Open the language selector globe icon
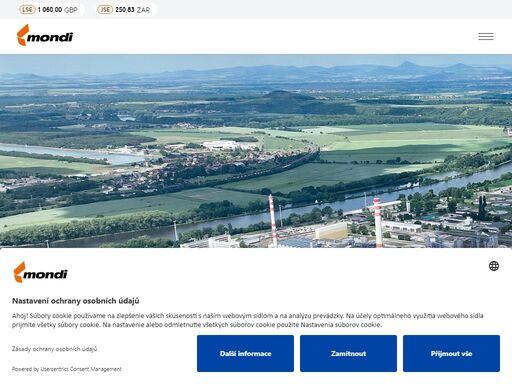The height and width of the screenshot is (384, 512). [494, 266]
